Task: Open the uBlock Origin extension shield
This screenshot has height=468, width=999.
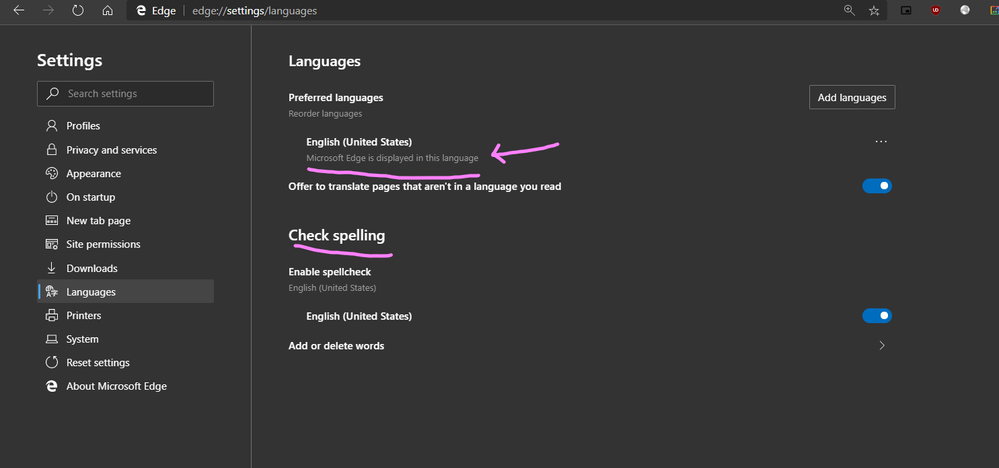Action: (x=935, y=10)
